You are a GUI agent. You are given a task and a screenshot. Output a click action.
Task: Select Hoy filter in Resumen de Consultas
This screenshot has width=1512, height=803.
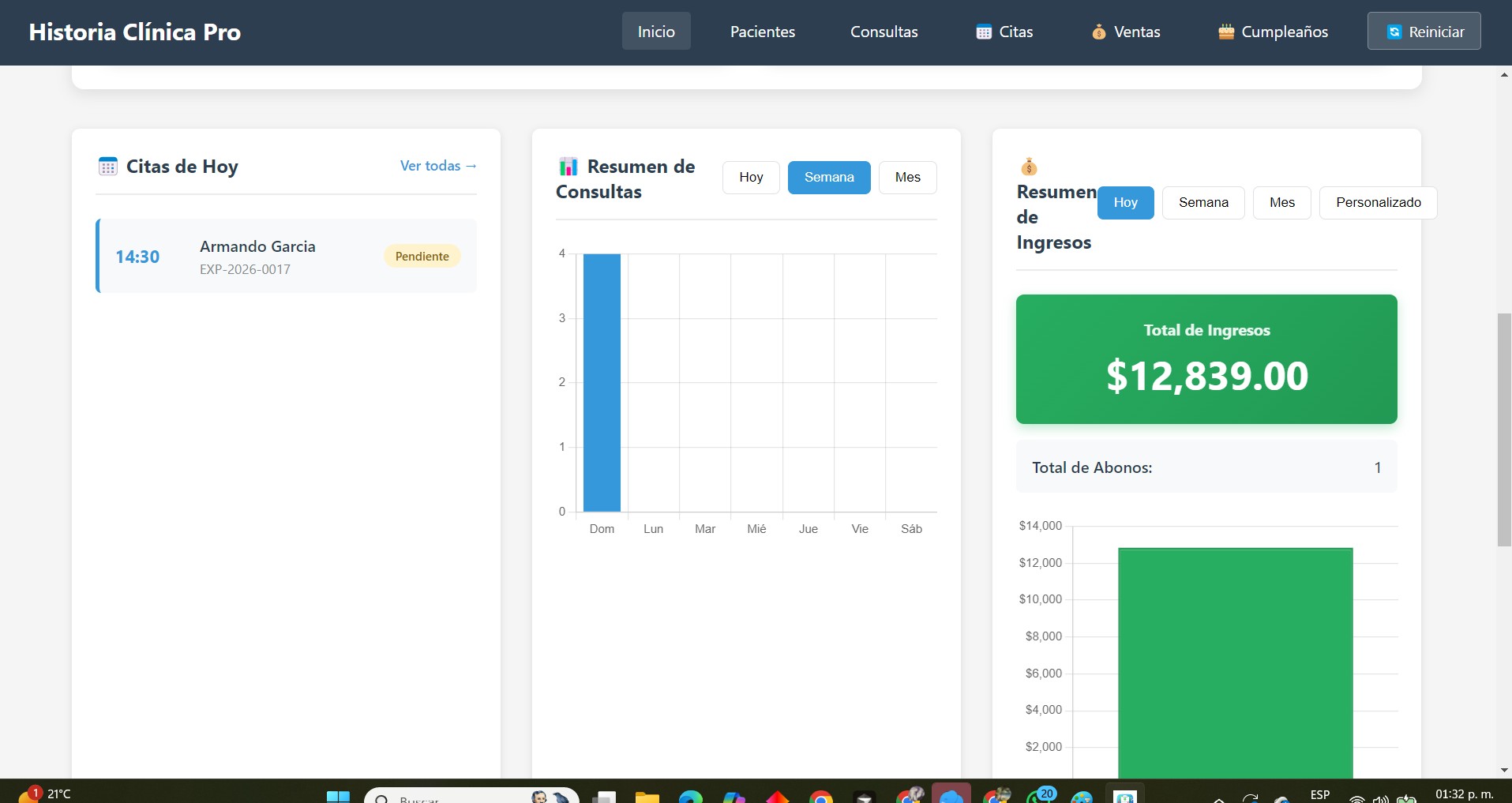(750, 177)
